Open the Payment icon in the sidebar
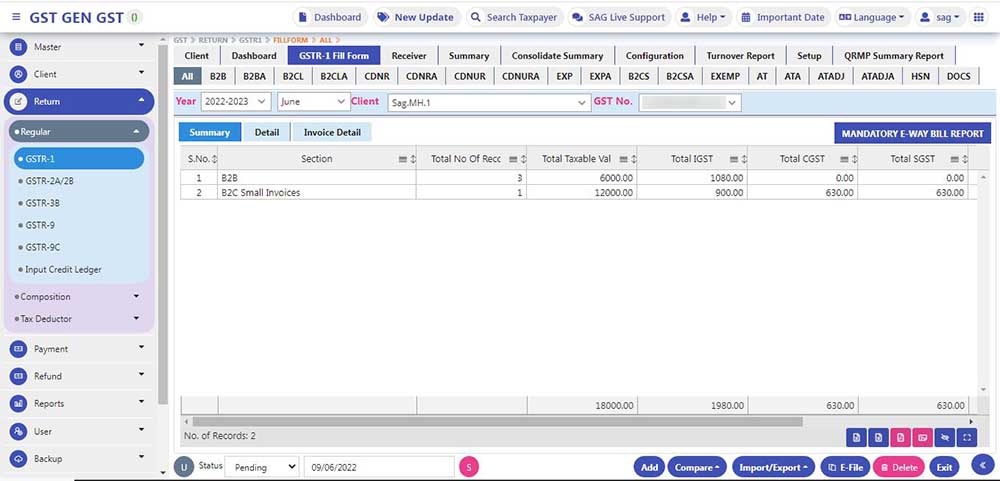 click(x=19, y=349)
